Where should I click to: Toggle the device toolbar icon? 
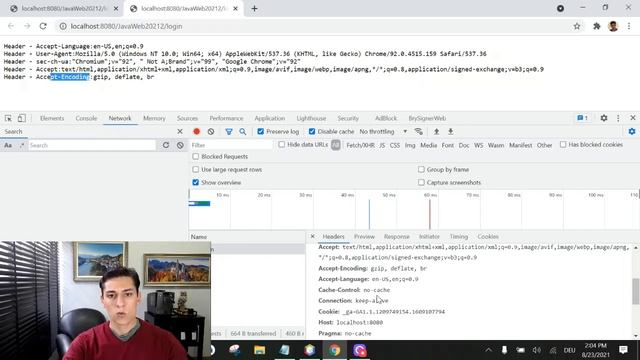pyautogui.click(x=22, y=118)
